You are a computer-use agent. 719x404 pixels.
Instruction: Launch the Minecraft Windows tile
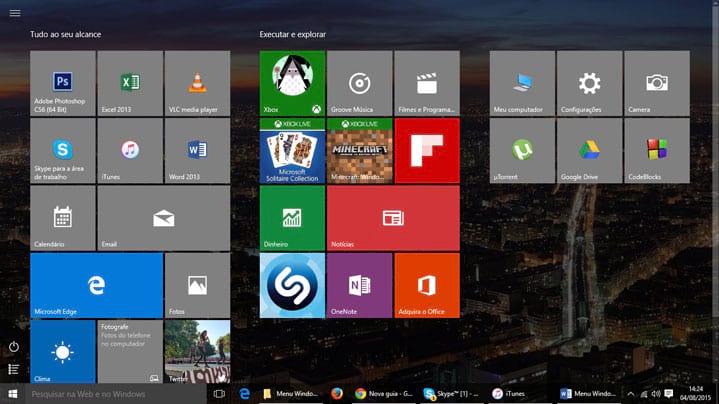tap(360, 150)
